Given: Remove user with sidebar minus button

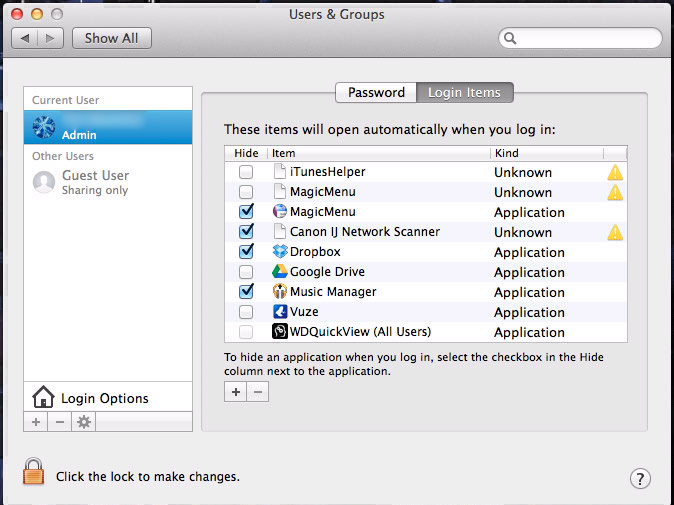Looking at the screenshot, I should point(60,422).
